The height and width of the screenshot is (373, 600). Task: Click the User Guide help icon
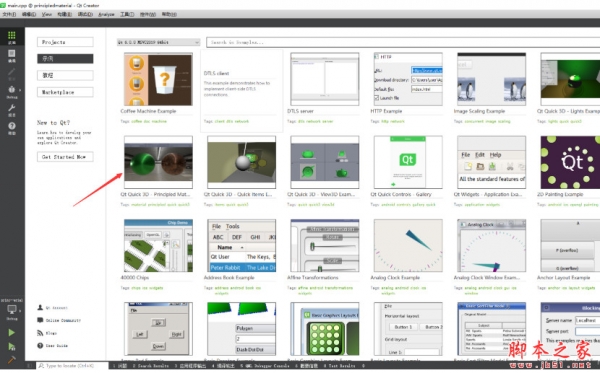(x=40, y=345)
